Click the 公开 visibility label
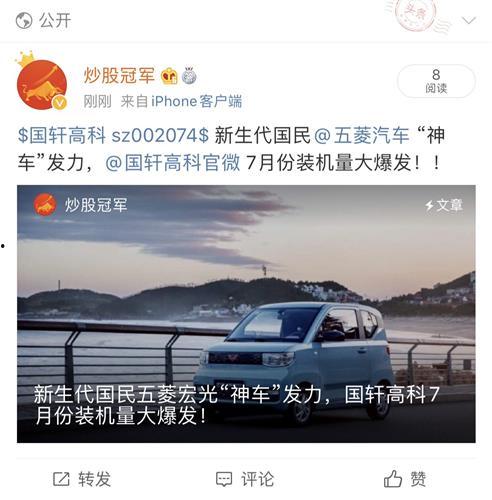 click(x=55, y=21)
